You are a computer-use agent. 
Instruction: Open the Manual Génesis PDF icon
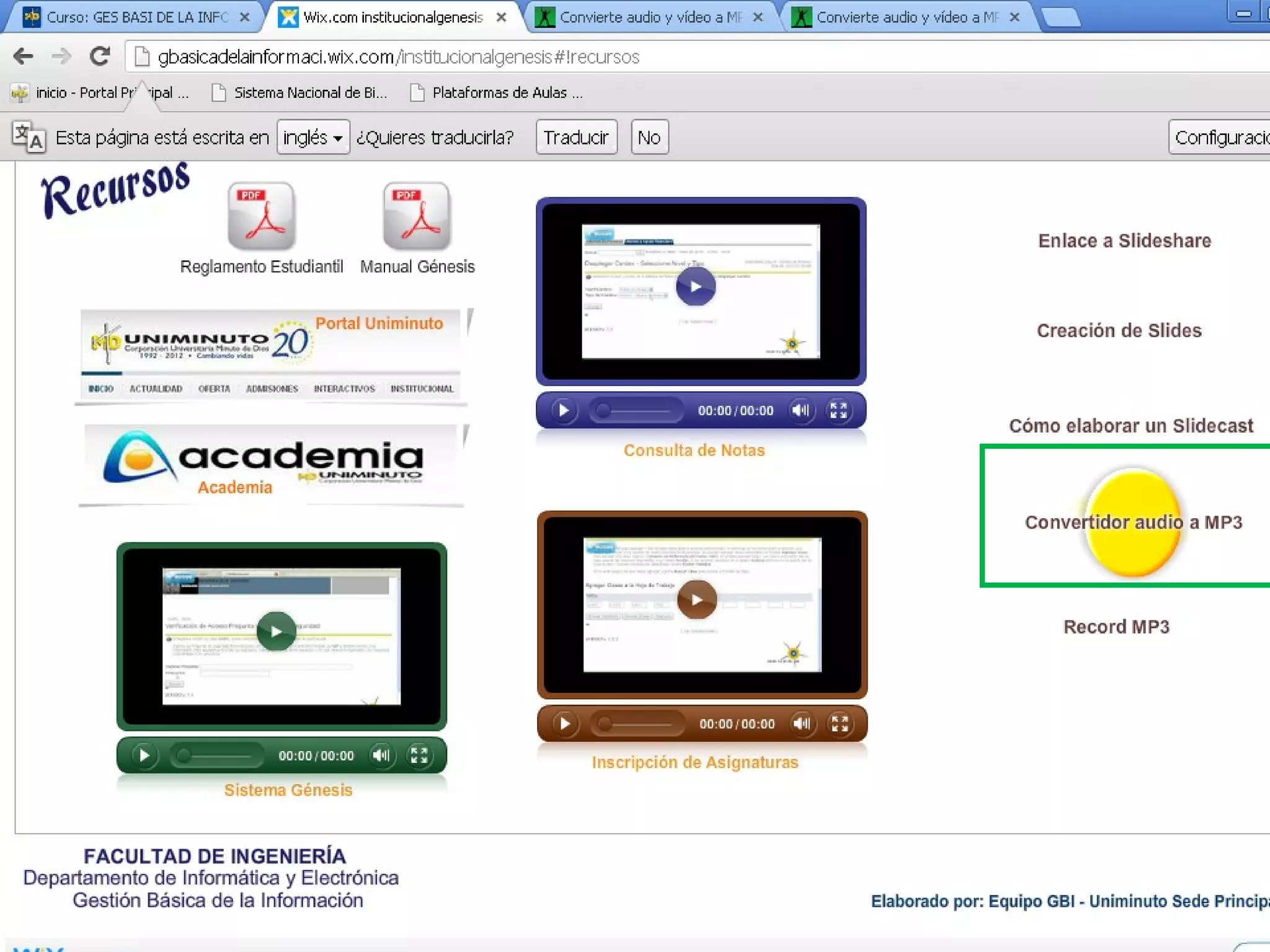point(417,216)
